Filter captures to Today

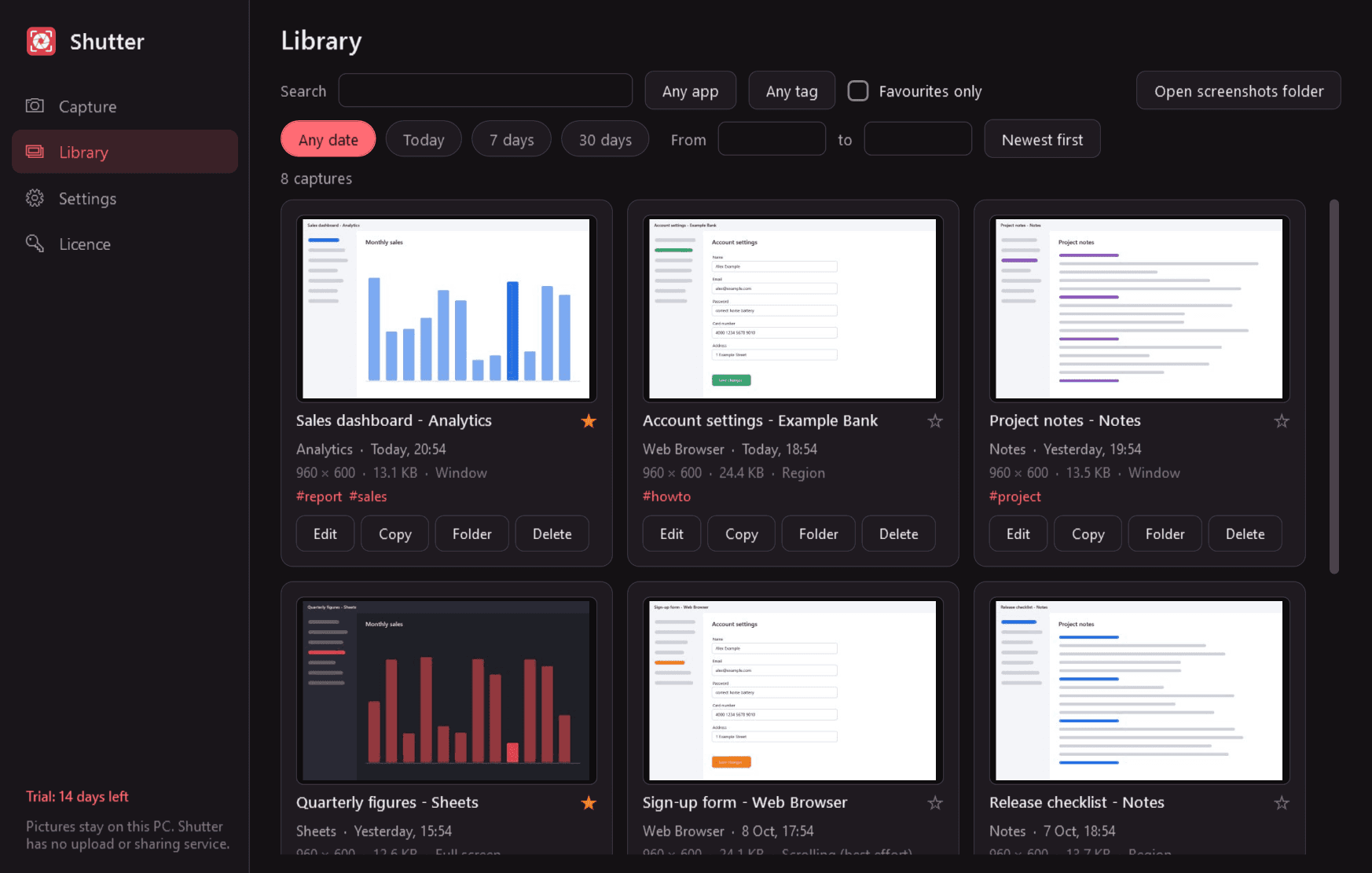click(x=424, y=139)
